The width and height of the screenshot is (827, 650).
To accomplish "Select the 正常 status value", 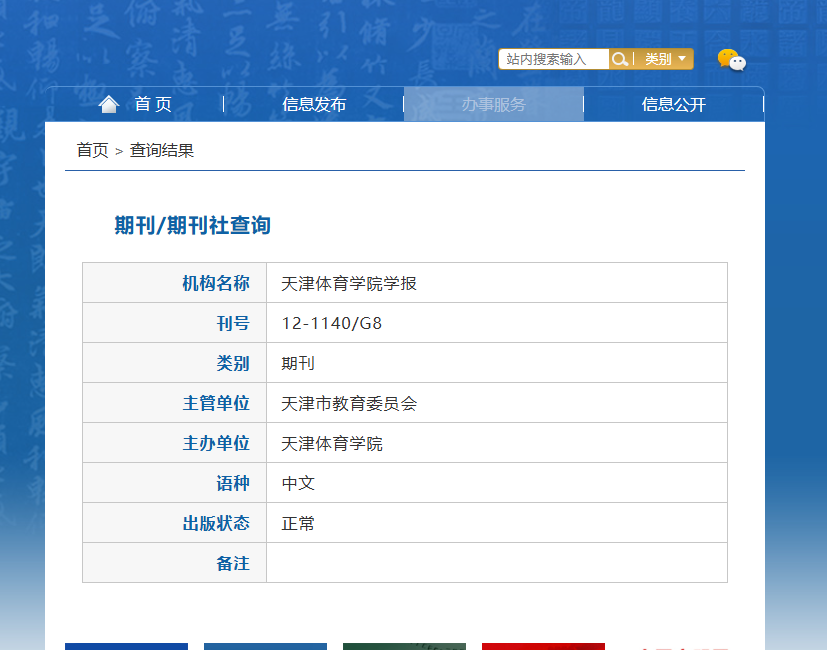I will 298,523.
